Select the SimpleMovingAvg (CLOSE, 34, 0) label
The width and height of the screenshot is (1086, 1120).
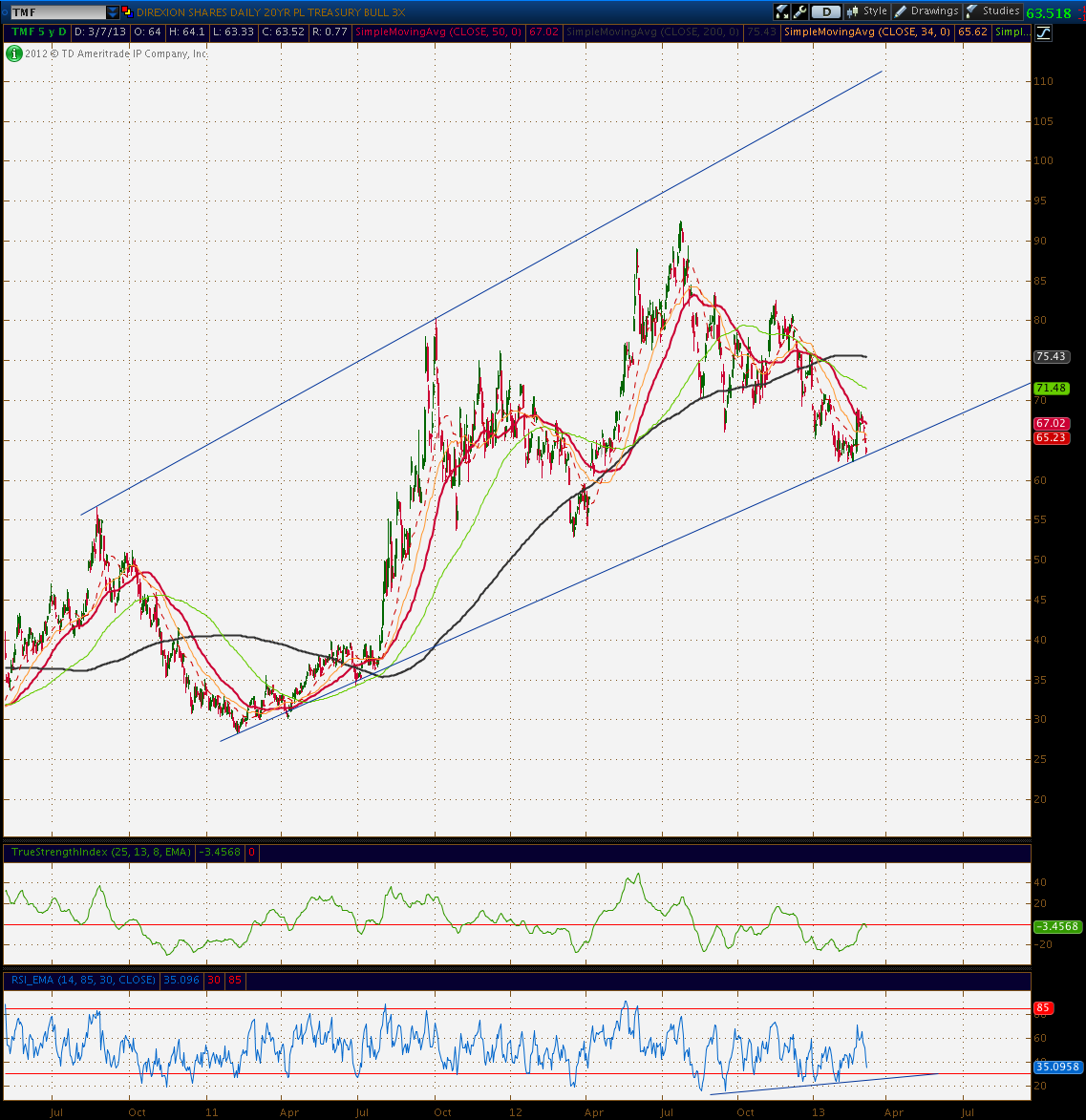tap(867, 32)
